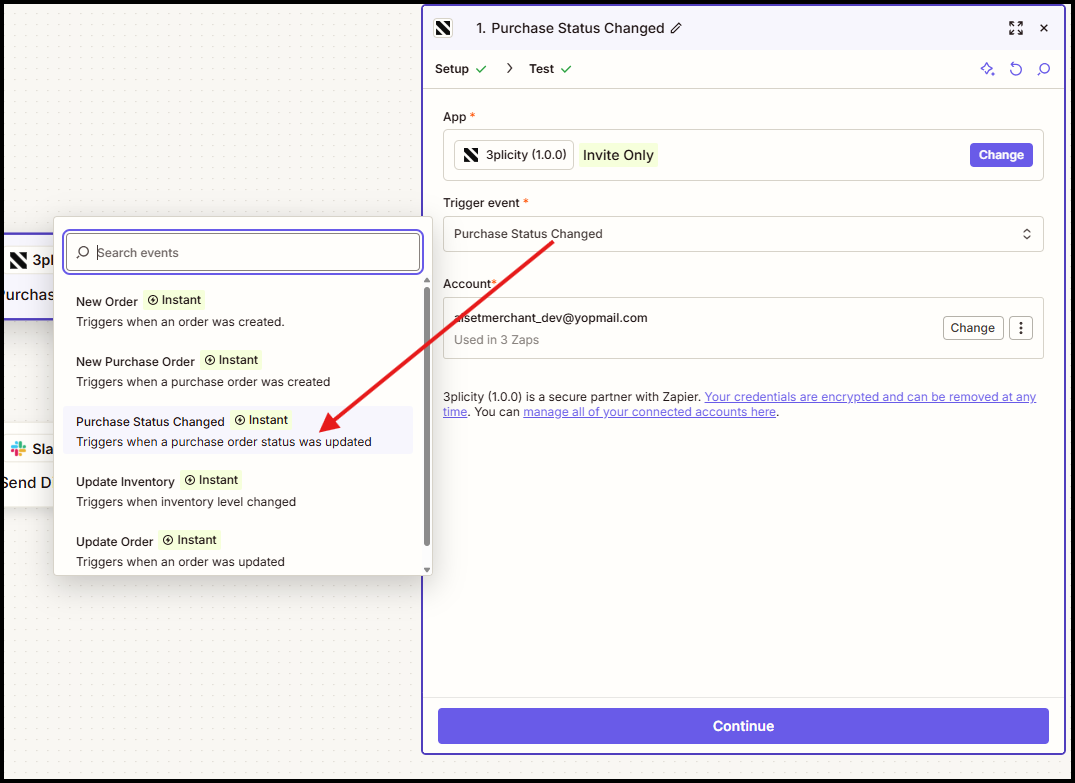Click the Used in 3 Zaps text
The height and width of the screenshot is (783, 1075).
coord(496,340)
